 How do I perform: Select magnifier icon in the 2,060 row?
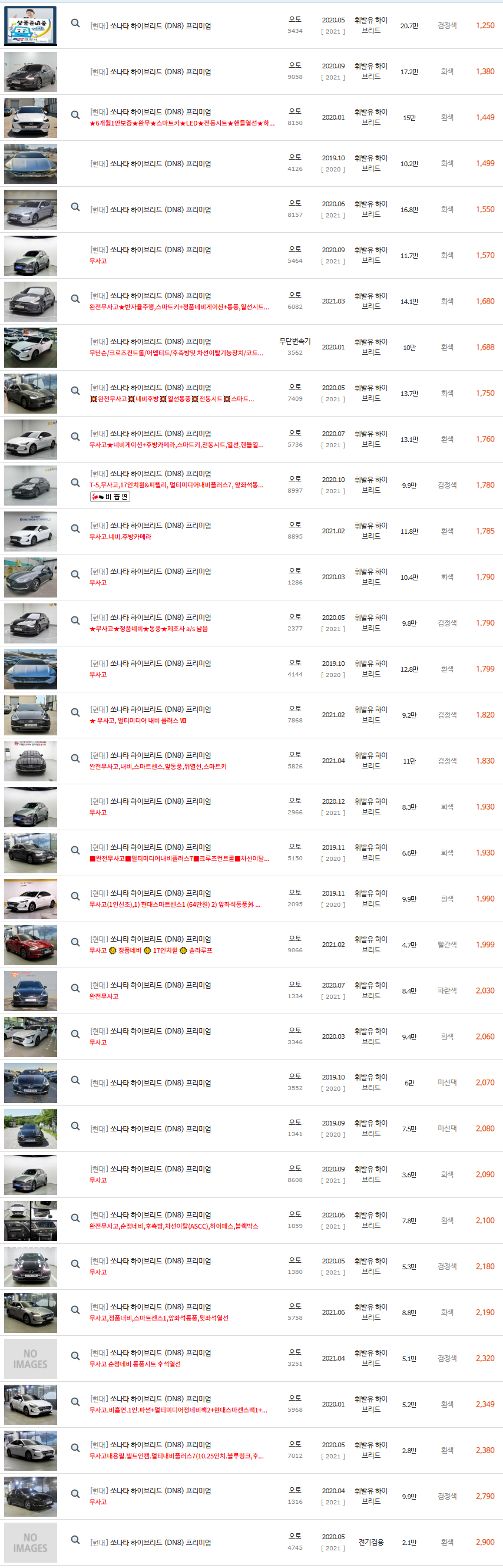pos(75,1034)
